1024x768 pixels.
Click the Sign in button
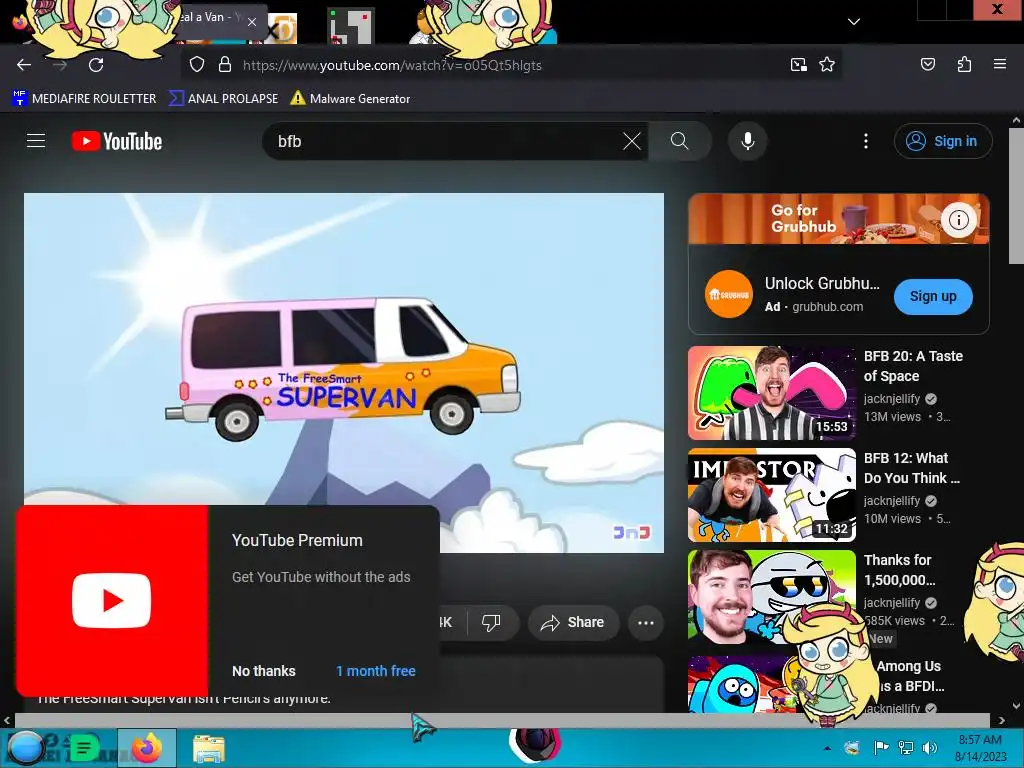[x=943, y=141]
